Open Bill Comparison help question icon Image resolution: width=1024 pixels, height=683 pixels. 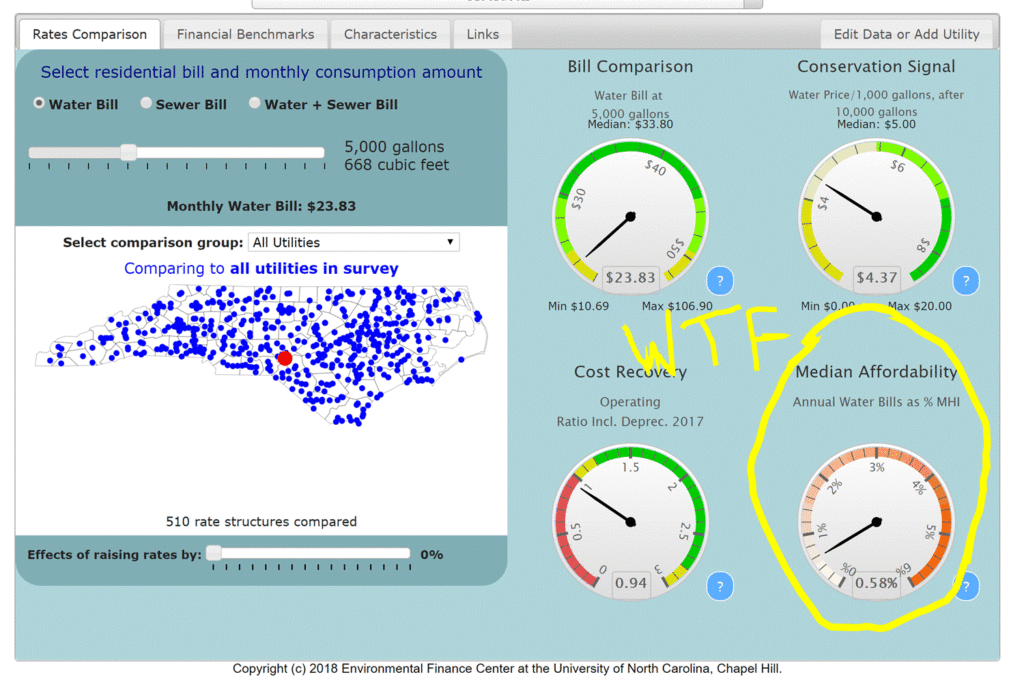[721, 280]
